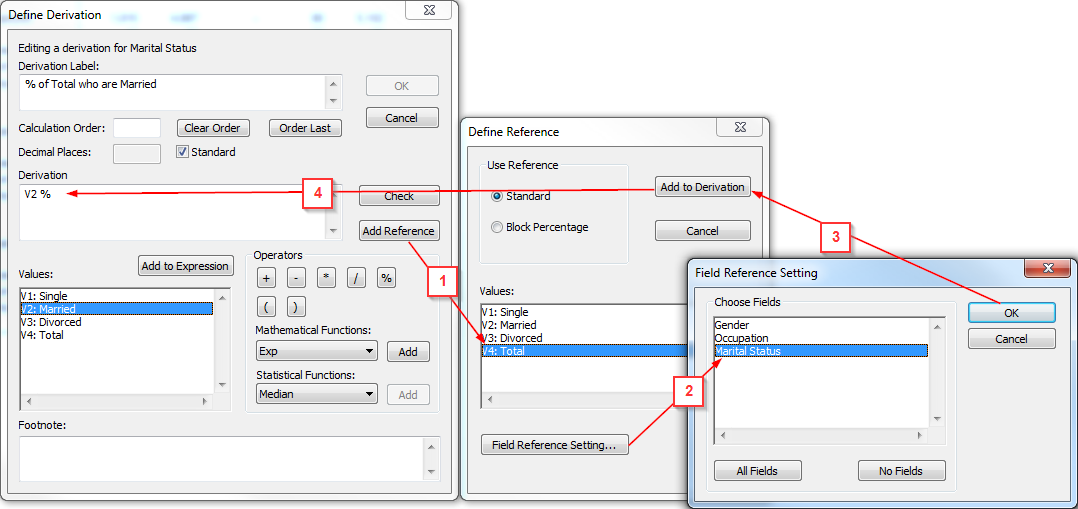Click Add to Derivation button
Viewport: 1078px width, 509px height.
702,187
